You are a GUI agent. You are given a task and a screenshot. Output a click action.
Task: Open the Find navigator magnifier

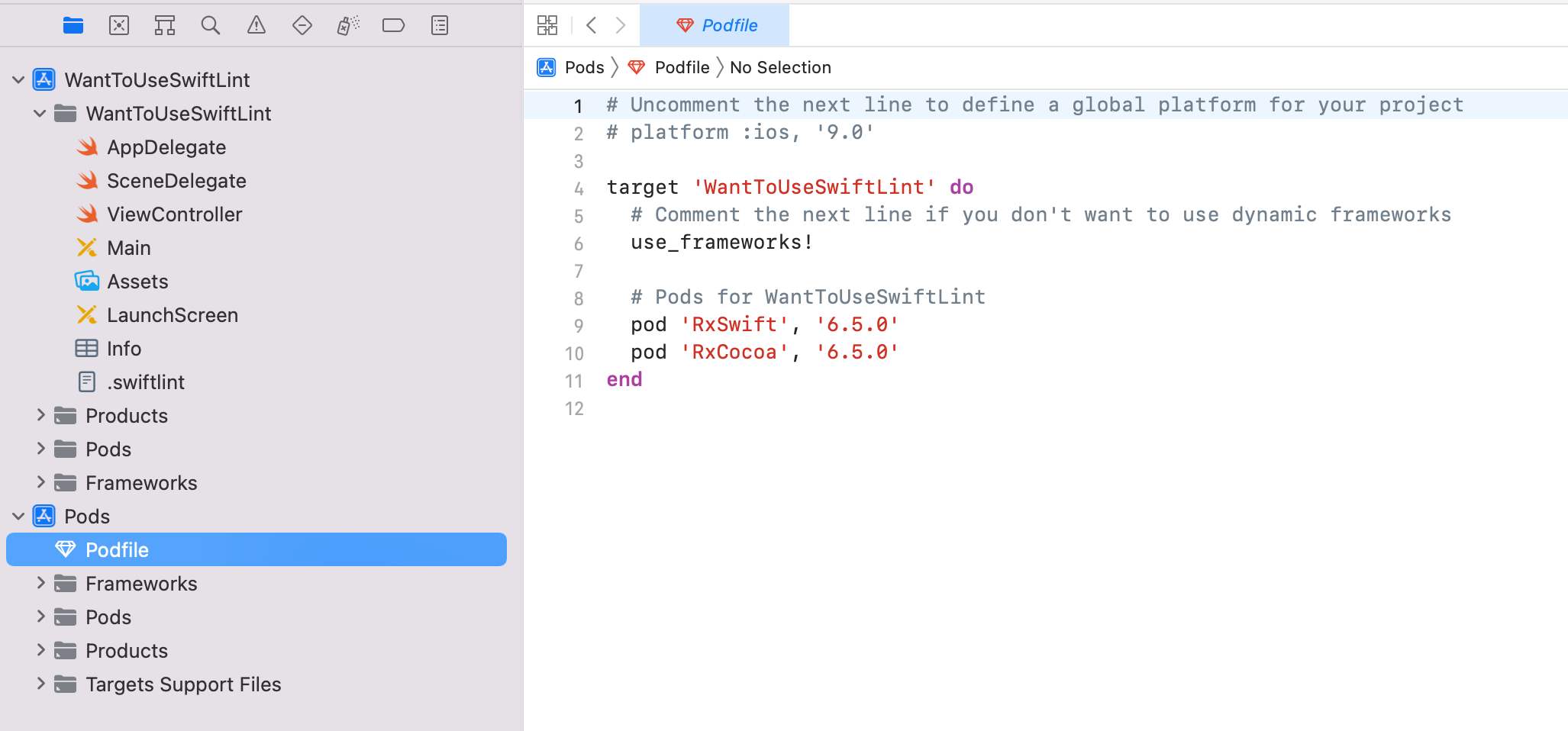point(211,25)
